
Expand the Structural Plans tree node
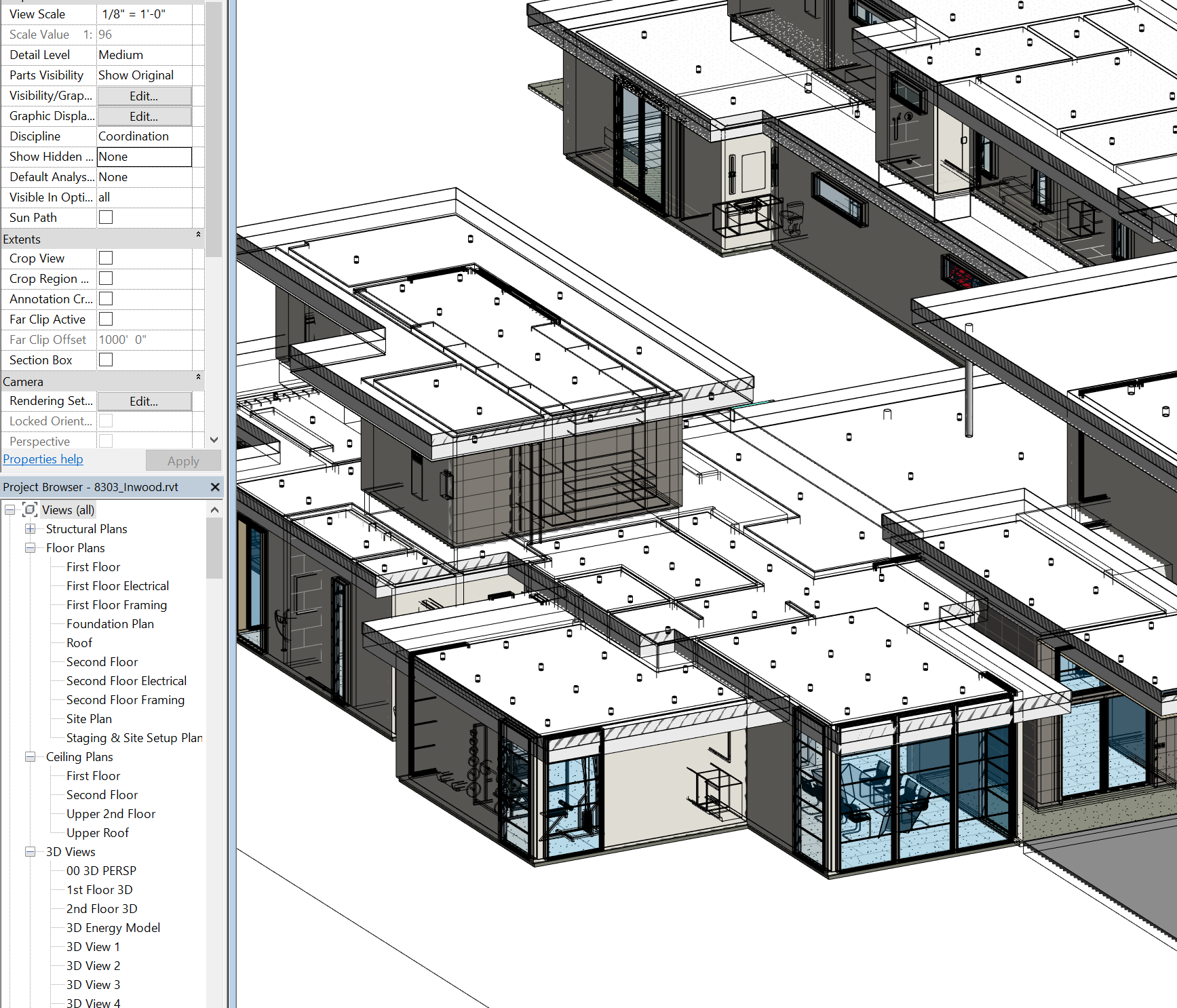point(31,529)
